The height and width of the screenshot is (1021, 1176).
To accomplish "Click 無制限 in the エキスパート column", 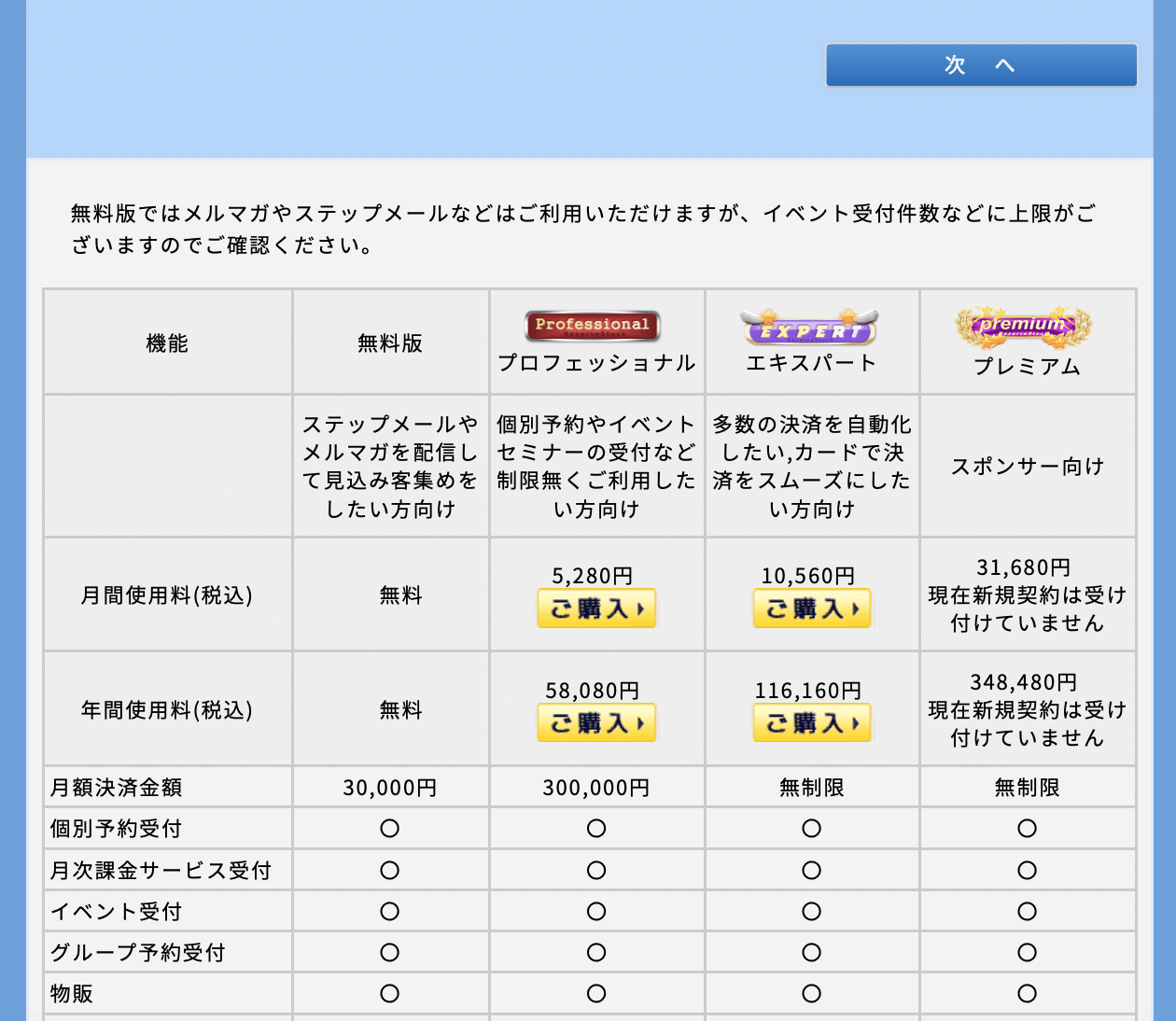I will [x=812, y=788].
